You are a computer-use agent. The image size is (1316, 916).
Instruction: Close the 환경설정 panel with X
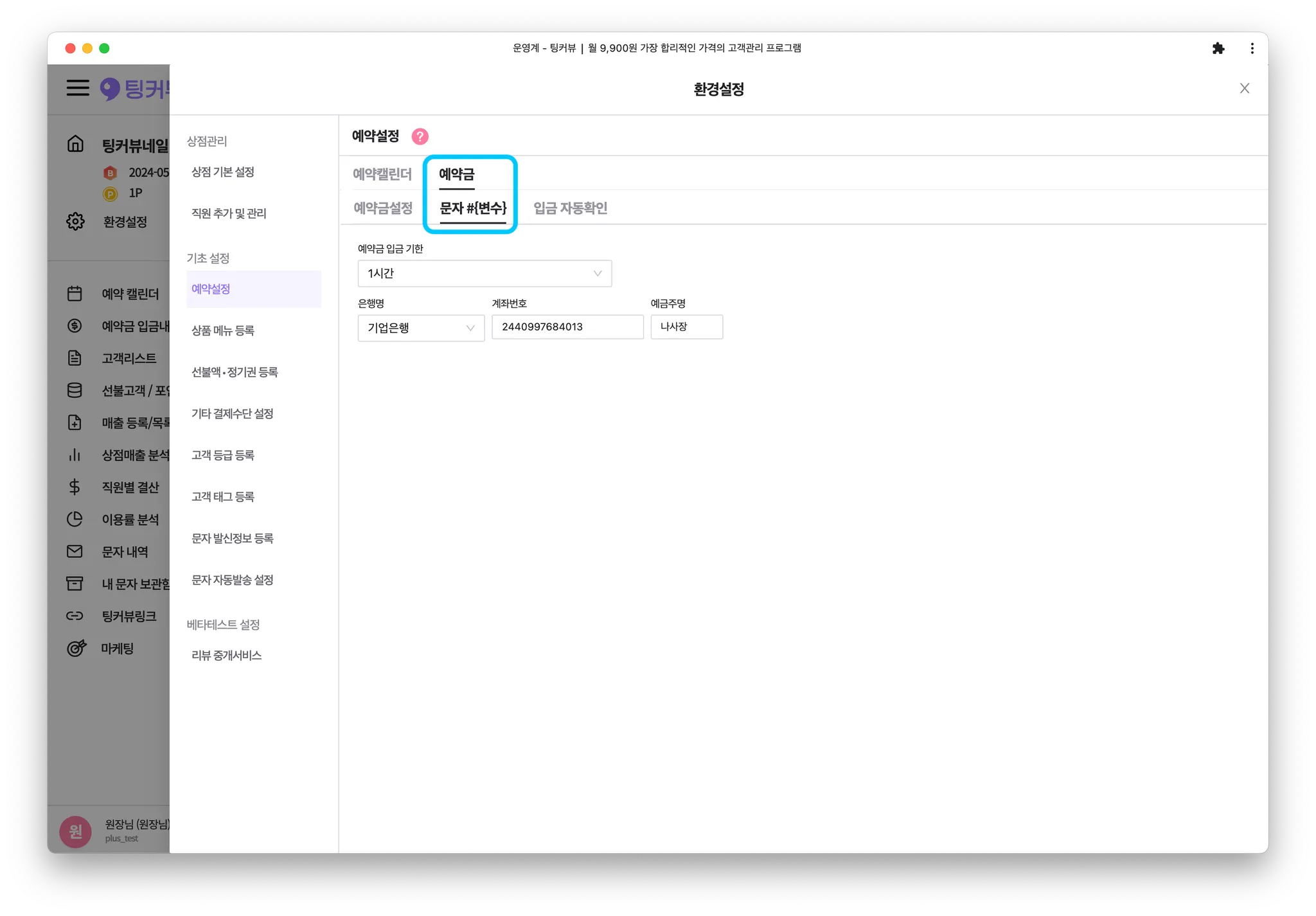tap(1244, 89)
